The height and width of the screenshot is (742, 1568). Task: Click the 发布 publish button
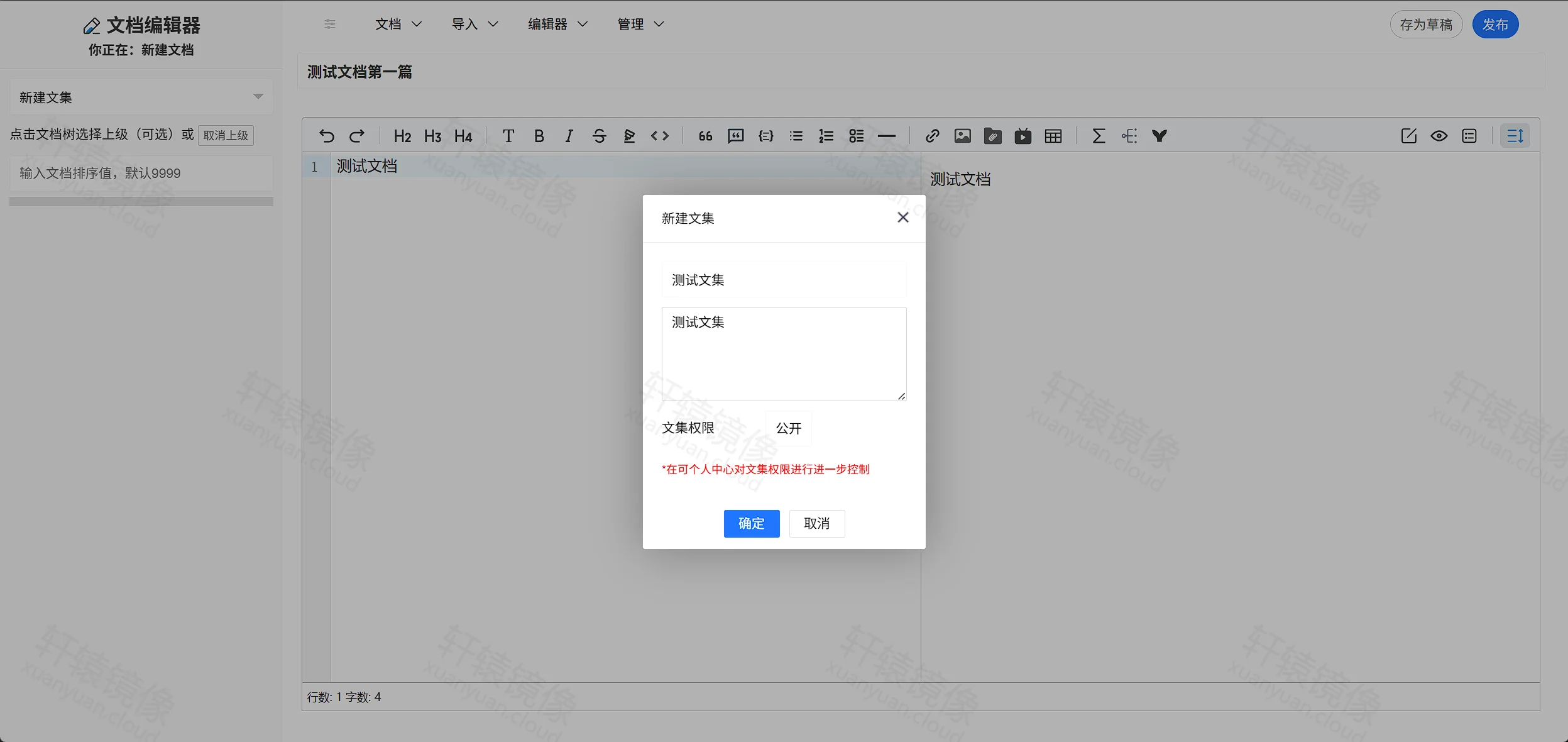pyautogui.click(x=1495, y=25)
